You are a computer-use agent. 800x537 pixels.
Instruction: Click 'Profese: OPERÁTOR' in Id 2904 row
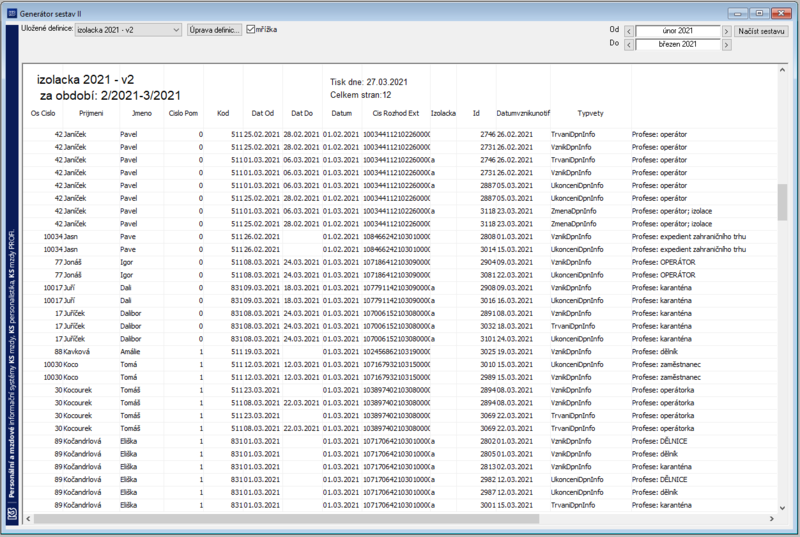(x=663, y=262)
